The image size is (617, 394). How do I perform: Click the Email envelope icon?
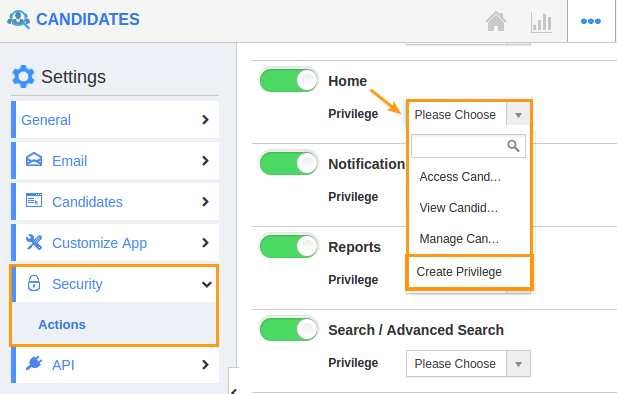point(34,160)
